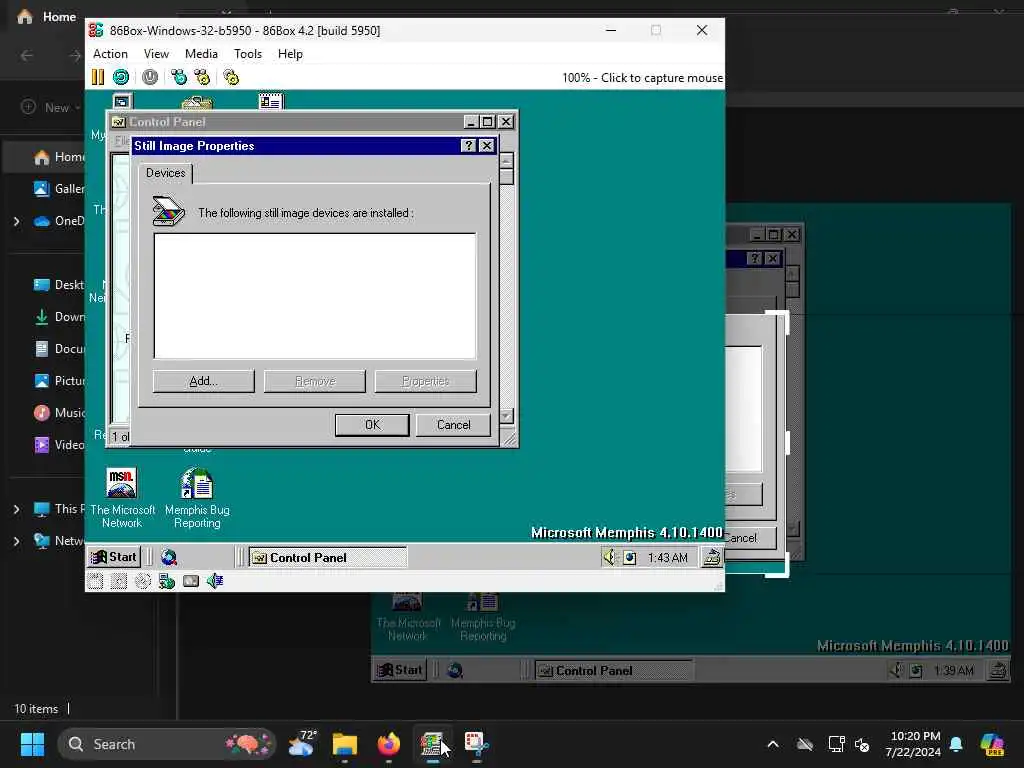Pause emulation with the yellow pause icon
Screen dimensions: 1024x768
tap(98, 77)
